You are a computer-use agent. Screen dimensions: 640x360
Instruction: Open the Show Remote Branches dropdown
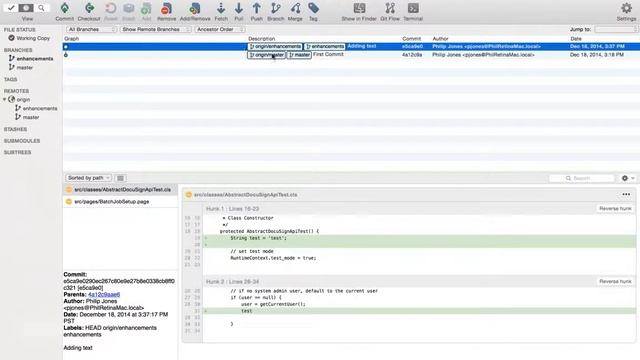click(156, 29)
